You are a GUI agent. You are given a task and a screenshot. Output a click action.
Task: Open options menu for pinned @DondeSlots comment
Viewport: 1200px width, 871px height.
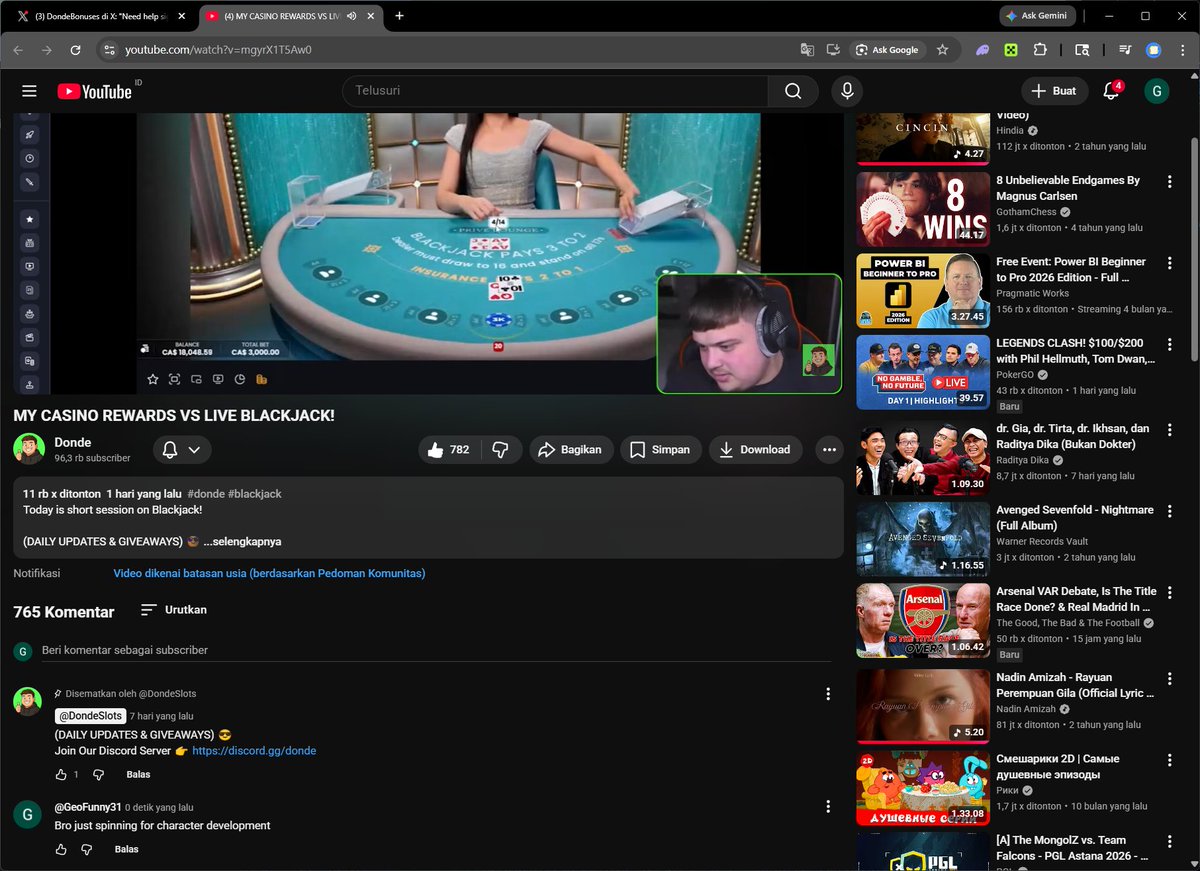pos(827,694)
